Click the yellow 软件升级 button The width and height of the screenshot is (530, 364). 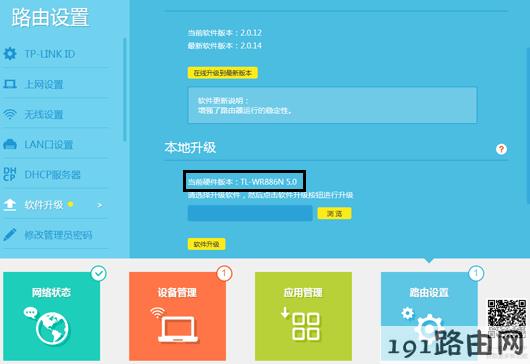point(207,244)
